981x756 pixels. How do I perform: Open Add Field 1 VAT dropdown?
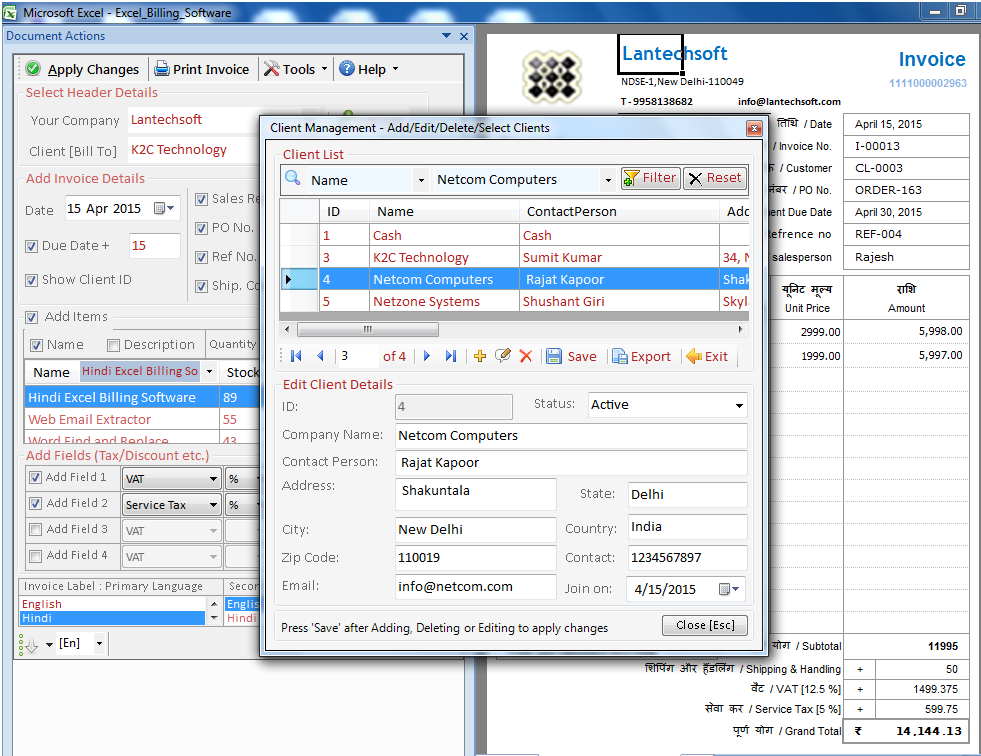[x=213, y=479]
